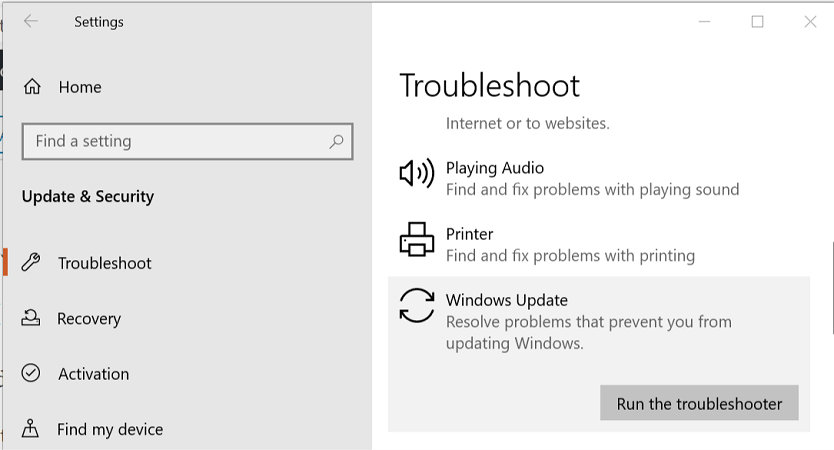The image size is (834, 450).
Task: Click the Activation checkmark circle icon
Action: point(31,373)
